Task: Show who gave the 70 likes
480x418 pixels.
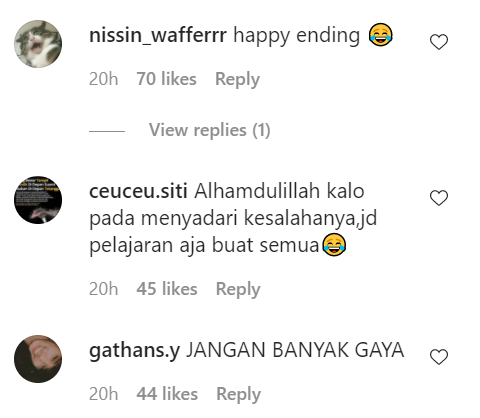Action: (x=166, y=79)
